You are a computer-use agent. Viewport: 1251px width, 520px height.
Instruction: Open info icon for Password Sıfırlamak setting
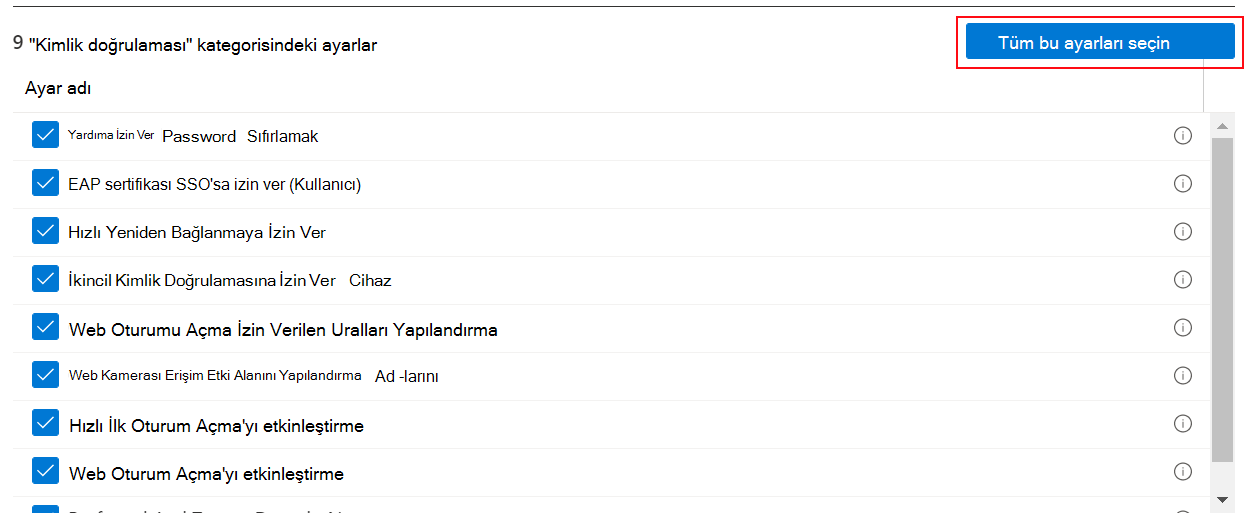coord(1183,136)
